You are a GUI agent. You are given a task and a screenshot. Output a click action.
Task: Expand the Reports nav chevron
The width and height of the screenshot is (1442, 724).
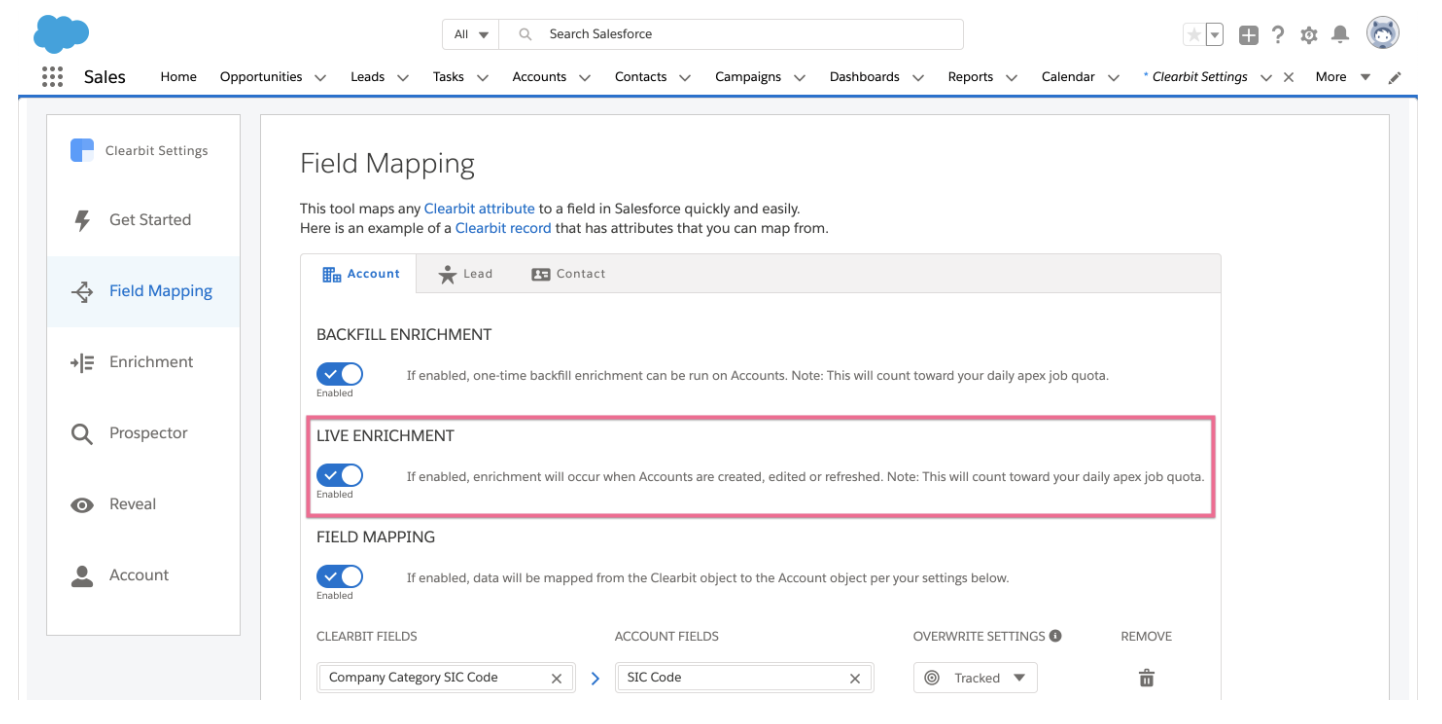pos(1011,77)
